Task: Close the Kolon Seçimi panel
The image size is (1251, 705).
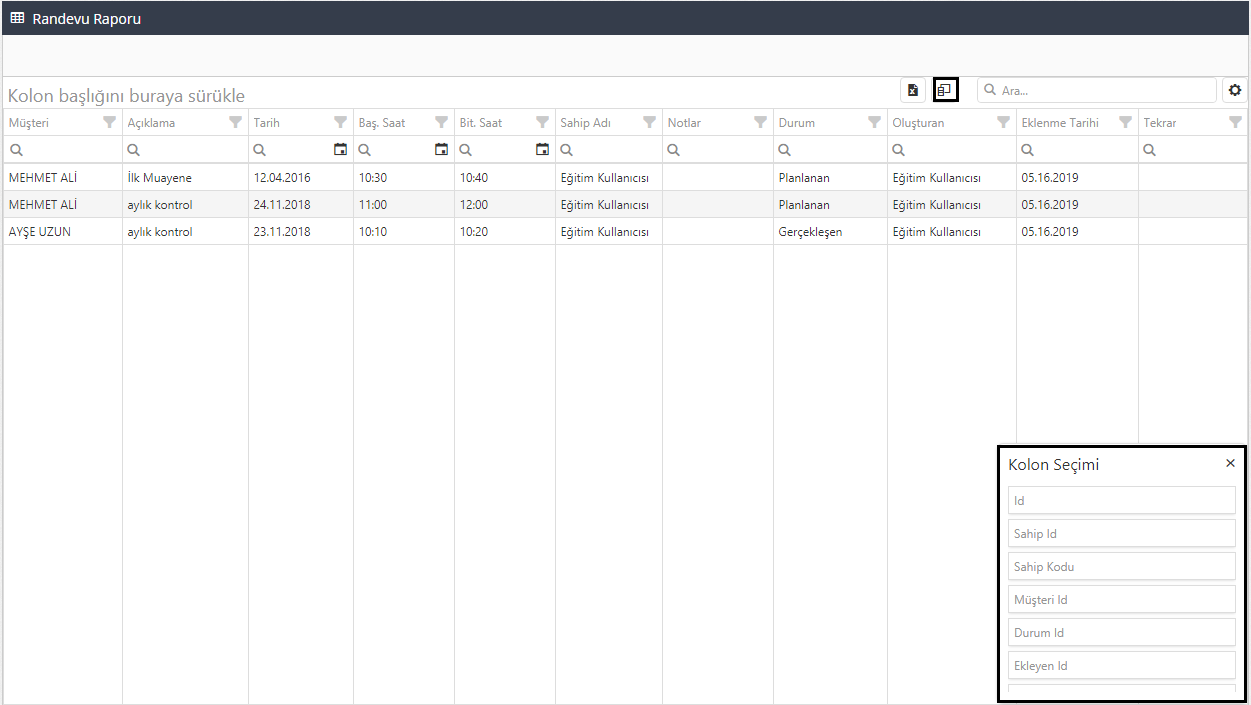Action: (1230, 463)
